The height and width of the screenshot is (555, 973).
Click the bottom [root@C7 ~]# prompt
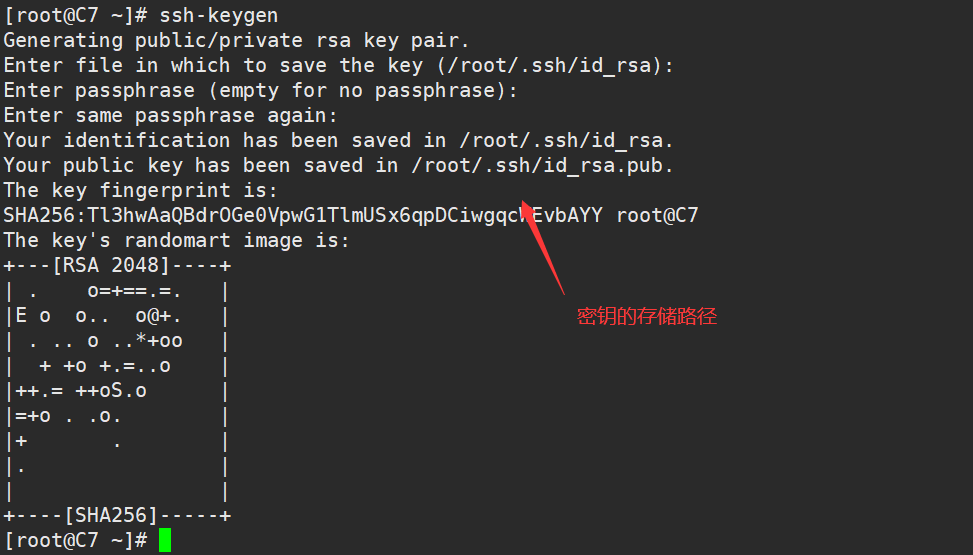pyautogui.click(x=75, y=540)
